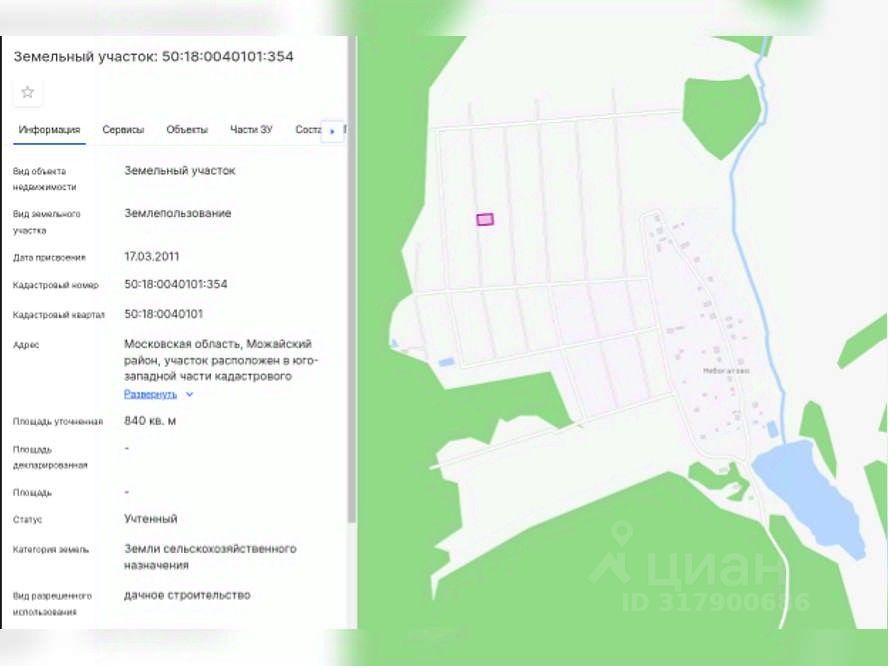The height and width of the screenshot is (666, 888).
Task: Open the Информация tab
Action: [49, 130]
